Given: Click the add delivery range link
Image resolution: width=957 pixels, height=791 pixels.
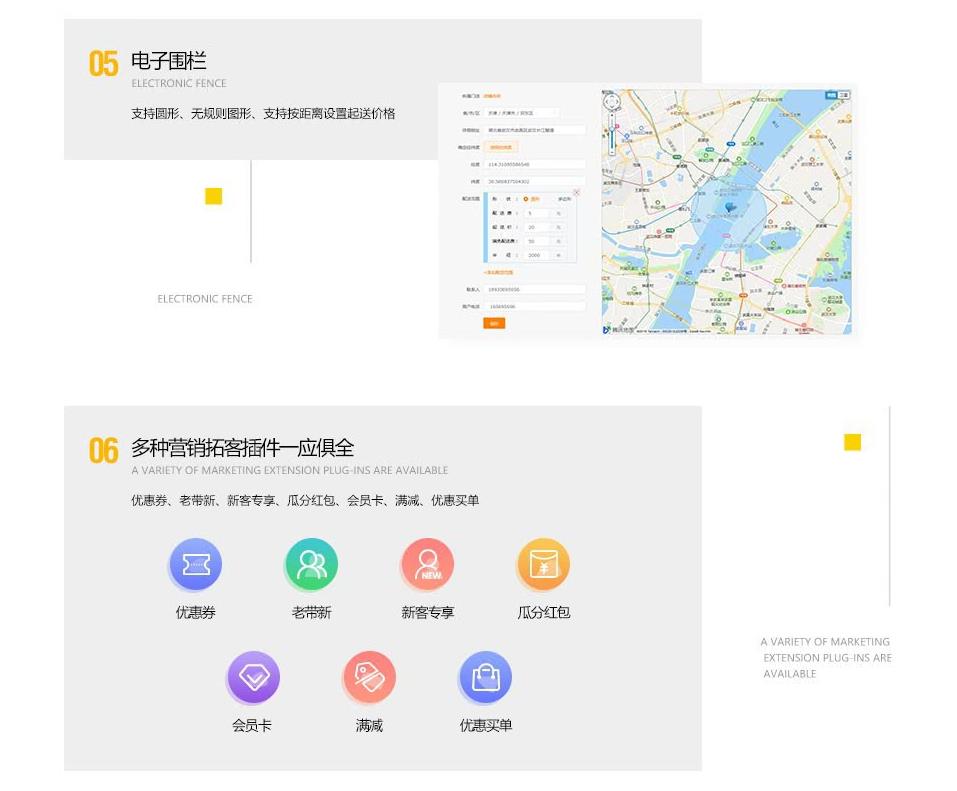Looking at the screenshot, I should click(x=498, y=272).
